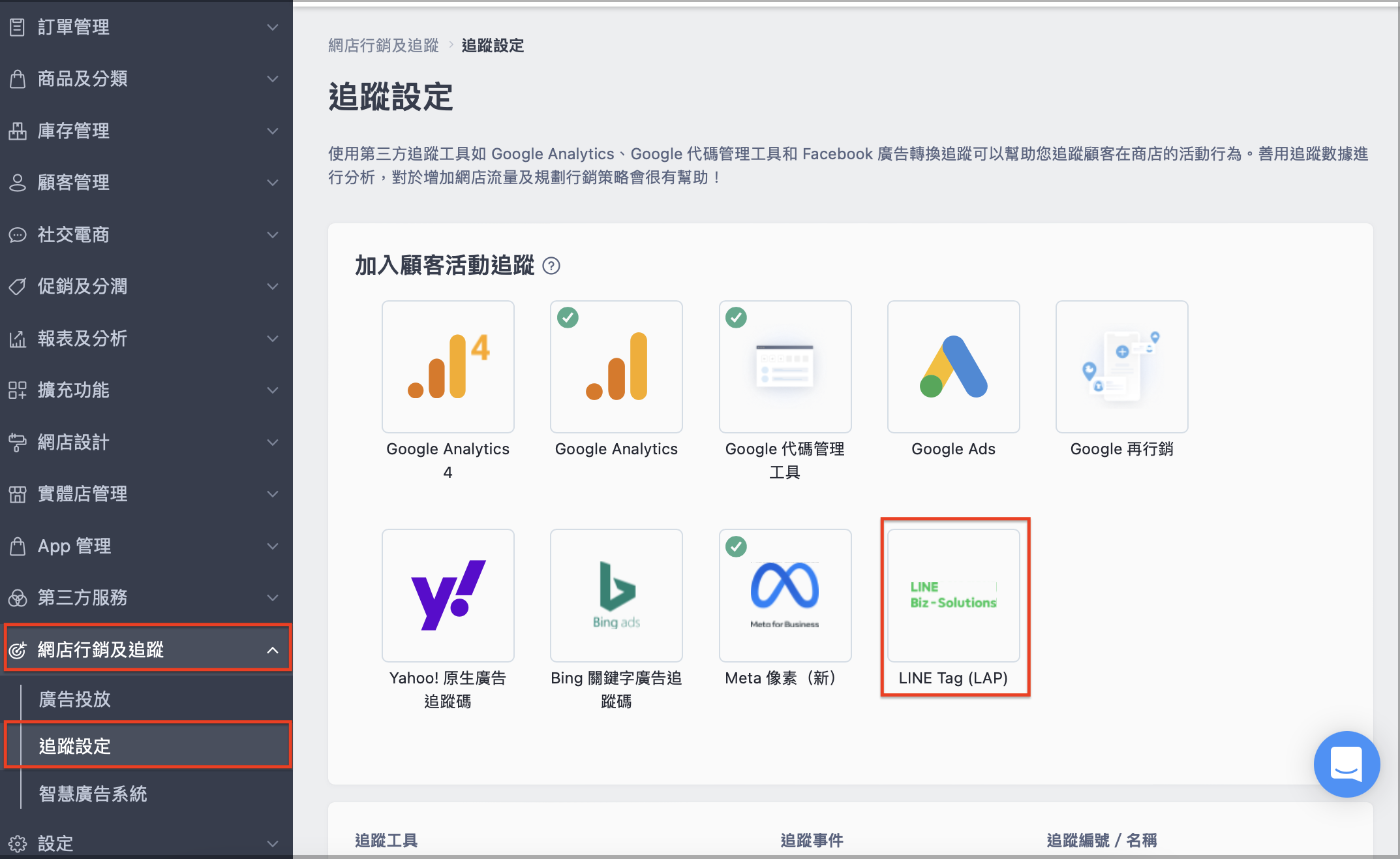
Task: Click the Meta 像素（新）label text
Action: tap(781, 678)
